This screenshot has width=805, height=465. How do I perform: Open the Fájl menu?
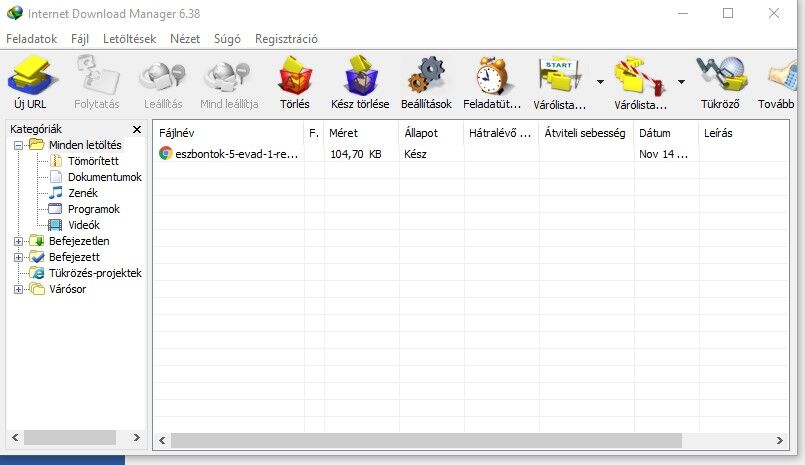[x=80, y=39]
